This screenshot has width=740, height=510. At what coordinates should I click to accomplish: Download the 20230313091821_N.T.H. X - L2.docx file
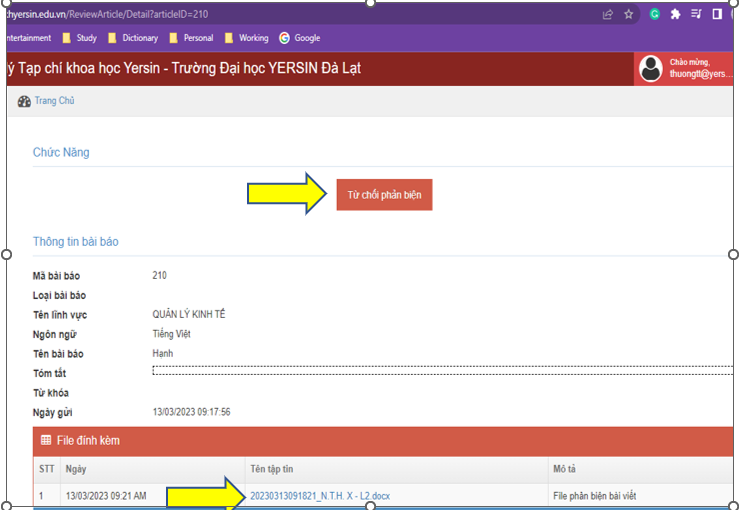[x=320, y=495]
